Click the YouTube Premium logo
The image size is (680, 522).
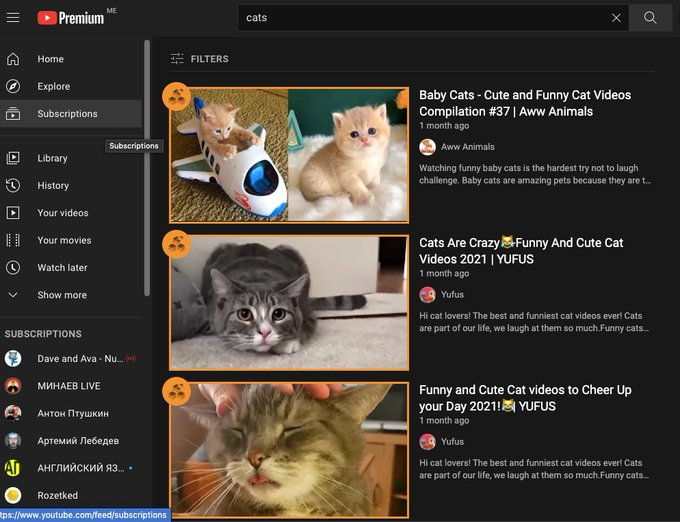coord(71,18)
